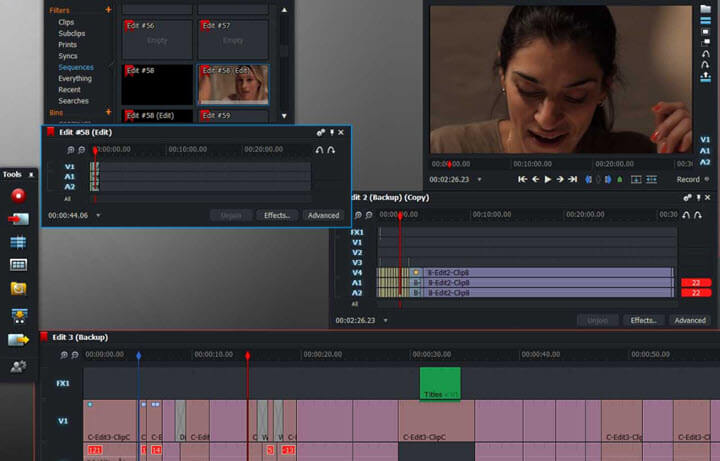Click the red Record tool icon

pyautogui.click(x=17, y=194)
